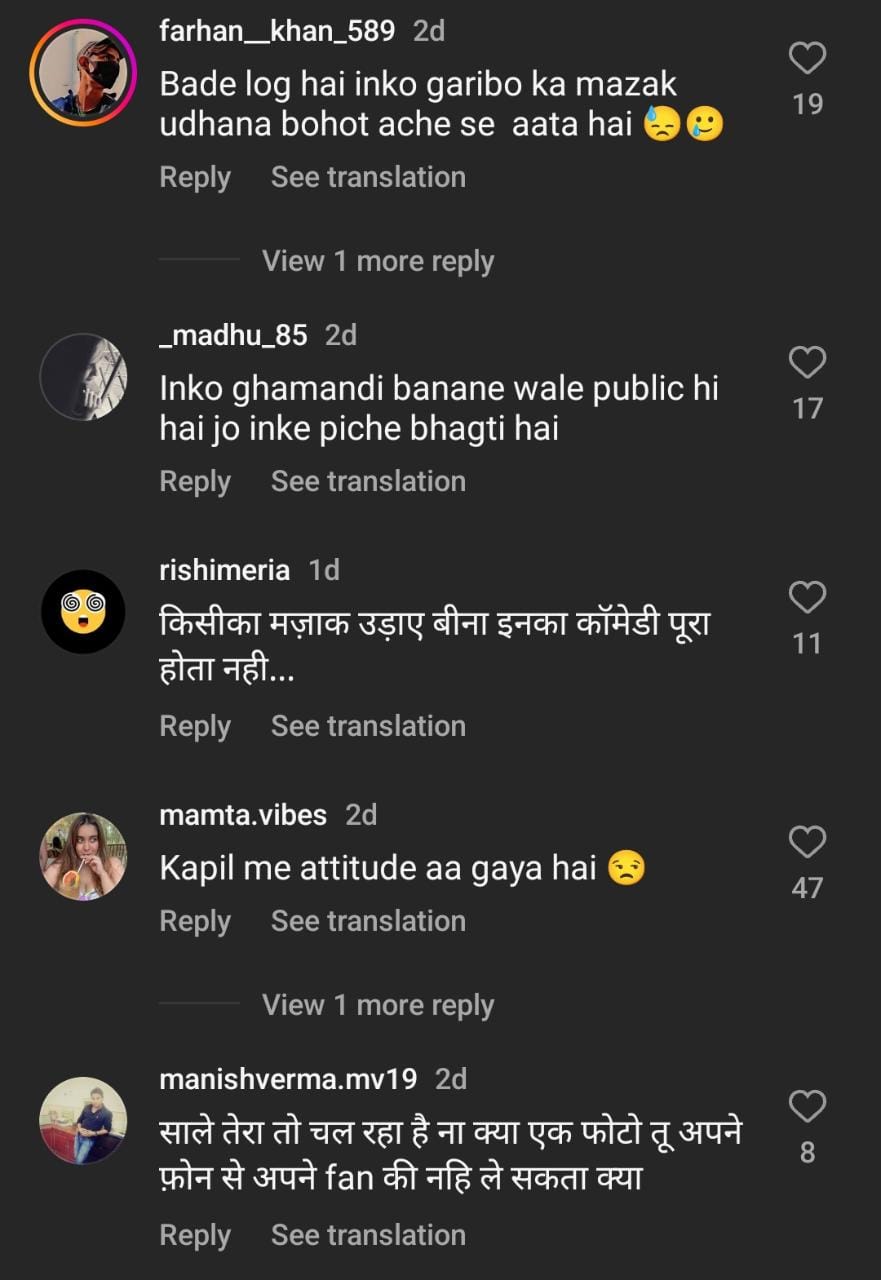Tap rishimeria's emoji avatar

[83, 612]
